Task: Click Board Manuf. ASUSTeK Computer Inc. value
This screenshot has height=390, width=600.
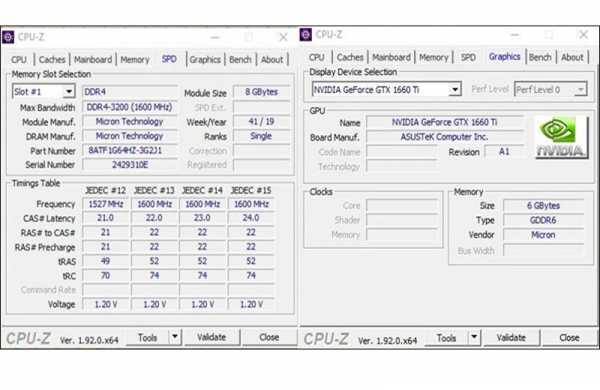Action: [x=445, y=137]
